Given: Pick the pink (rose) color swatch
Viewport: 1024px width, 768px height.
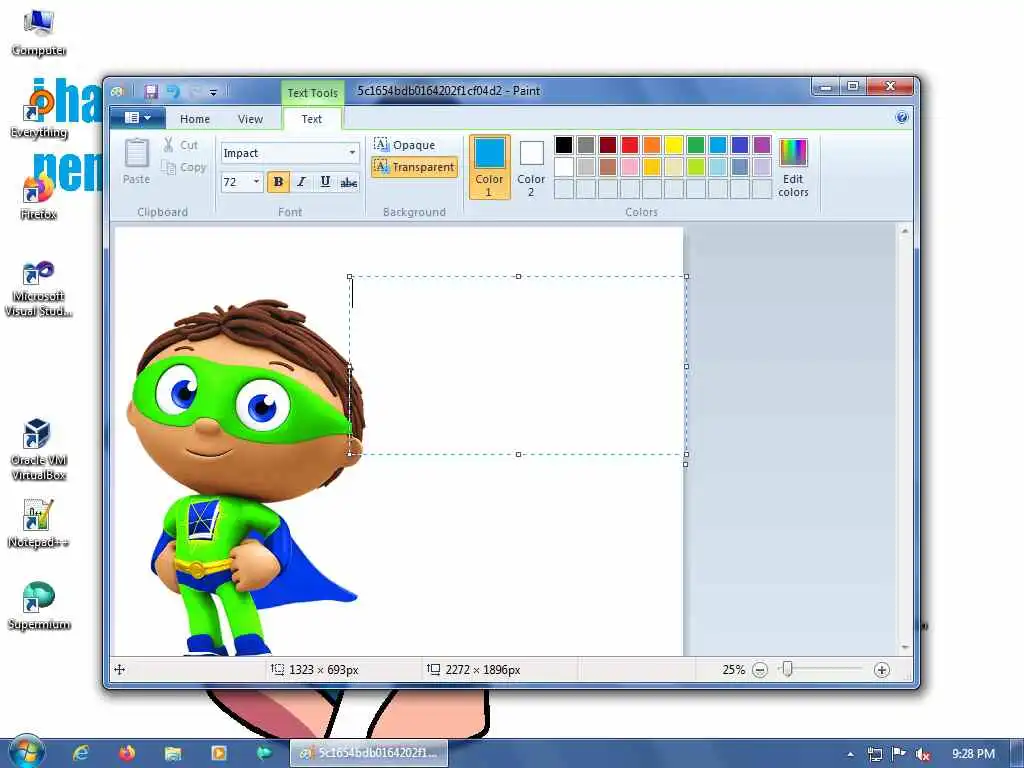Looking at the screenshot, I should pyautogui.click(x=630, y=167).
